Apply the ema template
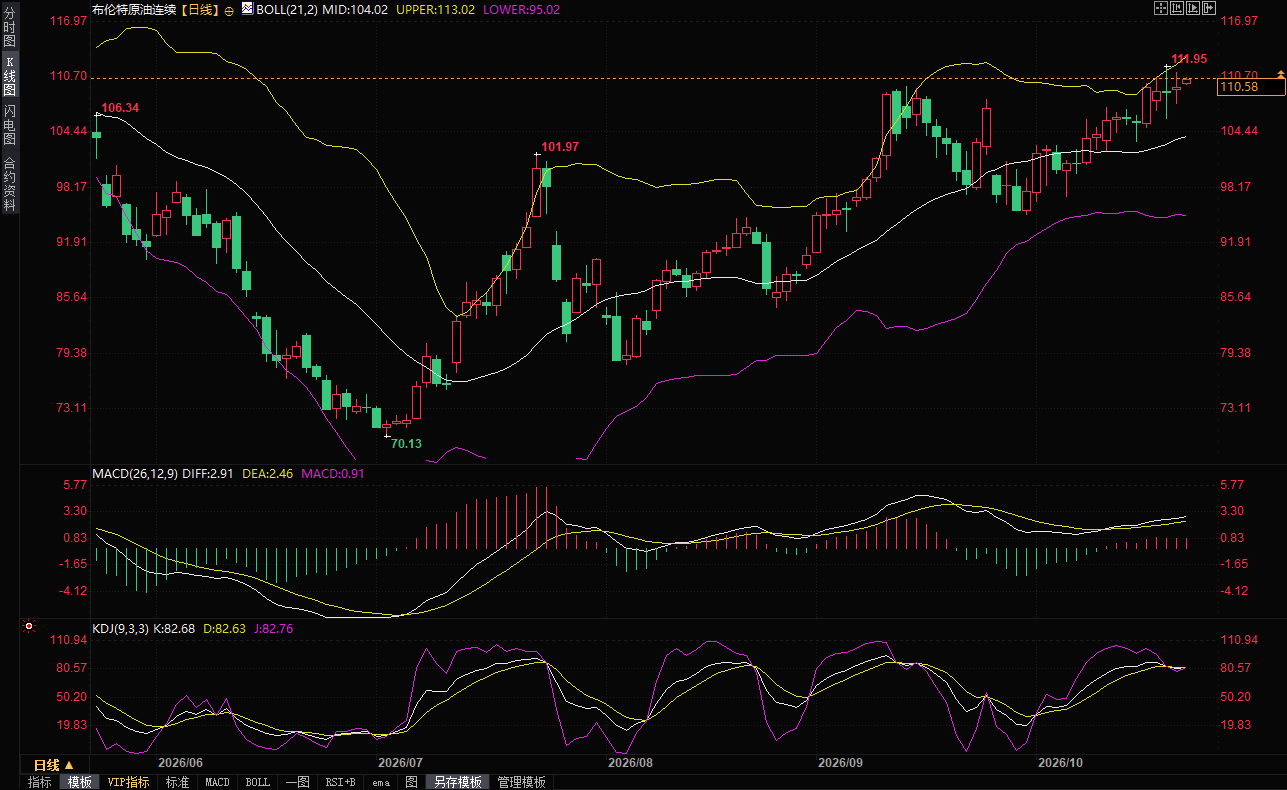The width and height of the screenshot is (1287, 790). (x=381, y=782)
